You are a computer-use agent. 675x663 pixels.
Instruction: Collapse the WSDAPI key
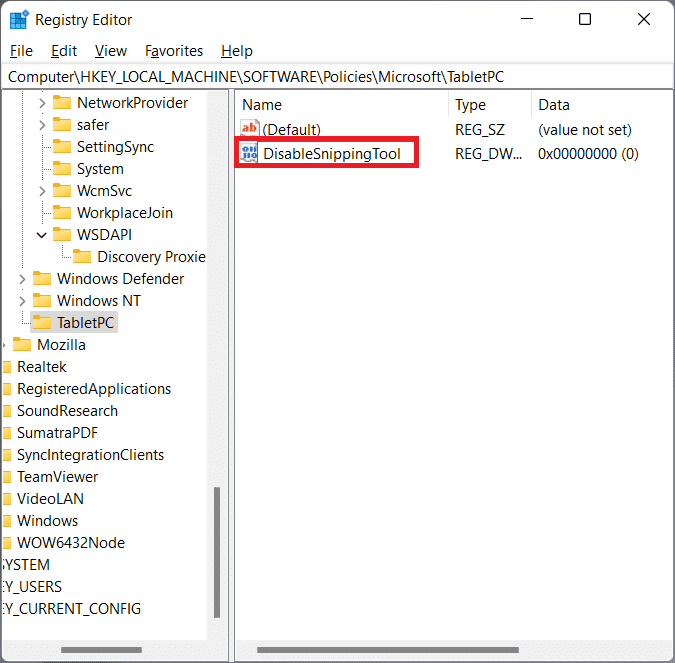coord(42,235)
